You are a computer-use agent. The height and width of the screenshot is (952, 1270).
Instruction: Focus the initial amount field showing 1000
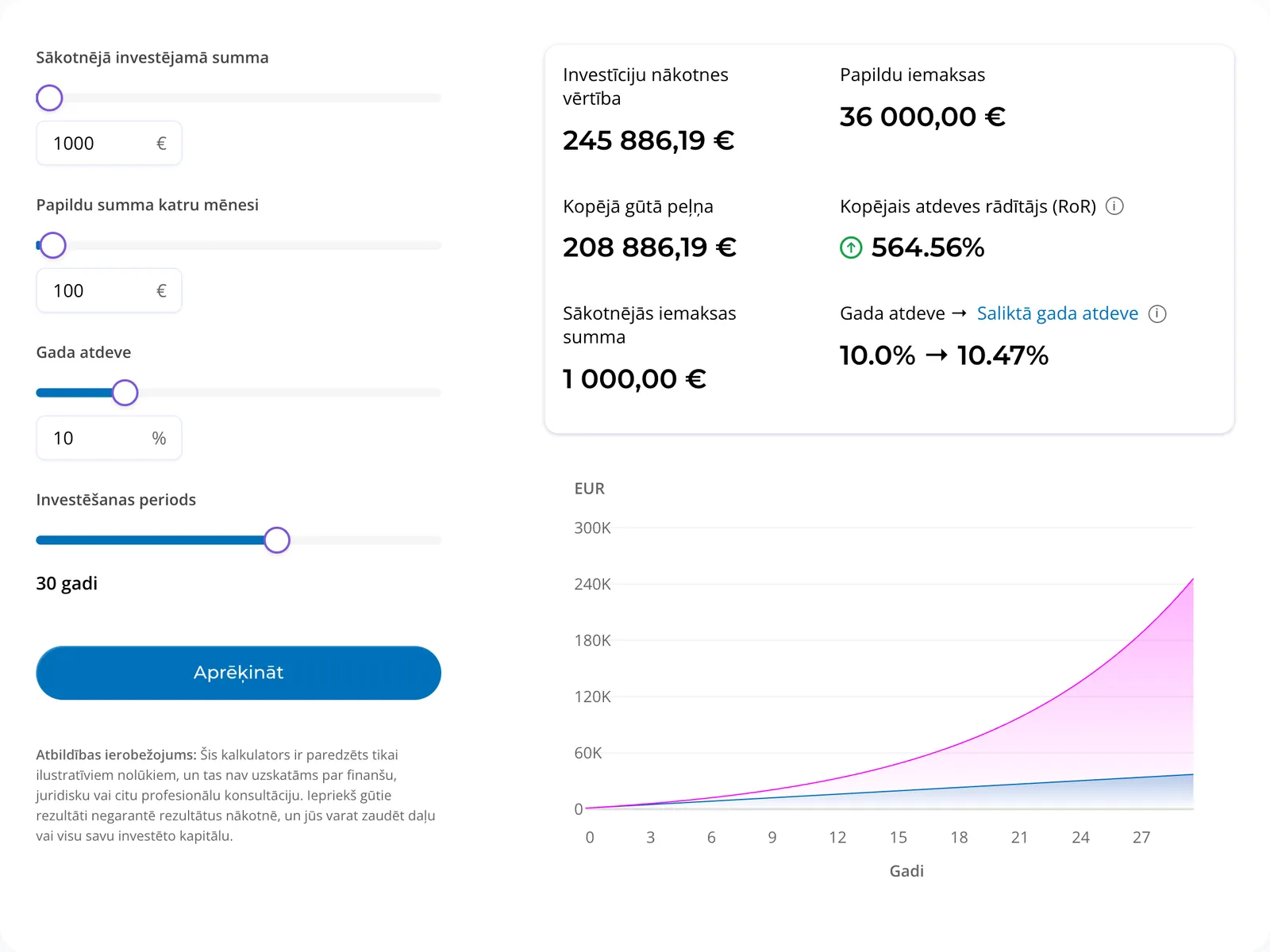pyautogui.click(x=109, y=144)
